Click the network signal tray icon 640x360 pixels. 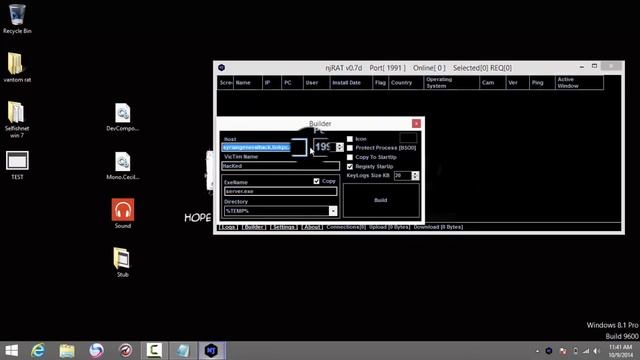click(x=586, y=351)
